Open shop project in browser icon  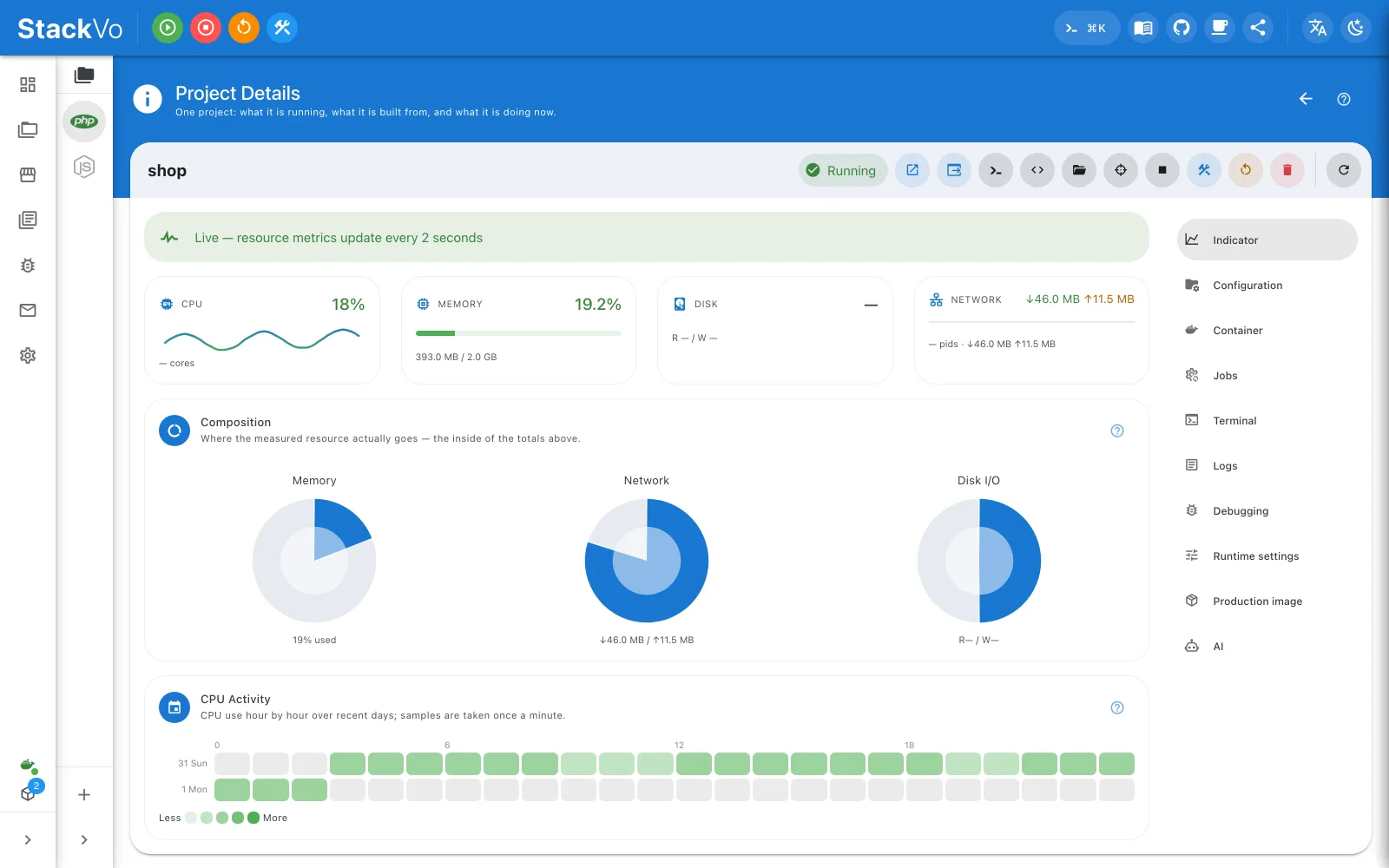pos(912,170)
